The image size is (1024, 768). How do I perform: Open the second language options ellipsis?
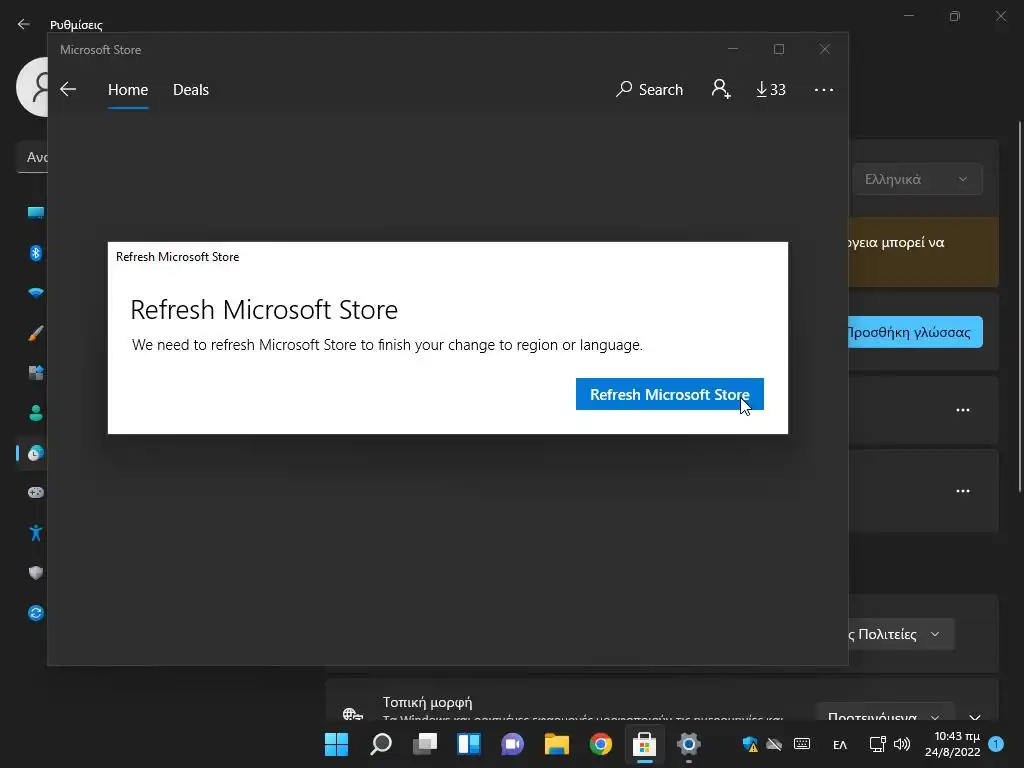(963, 491)
